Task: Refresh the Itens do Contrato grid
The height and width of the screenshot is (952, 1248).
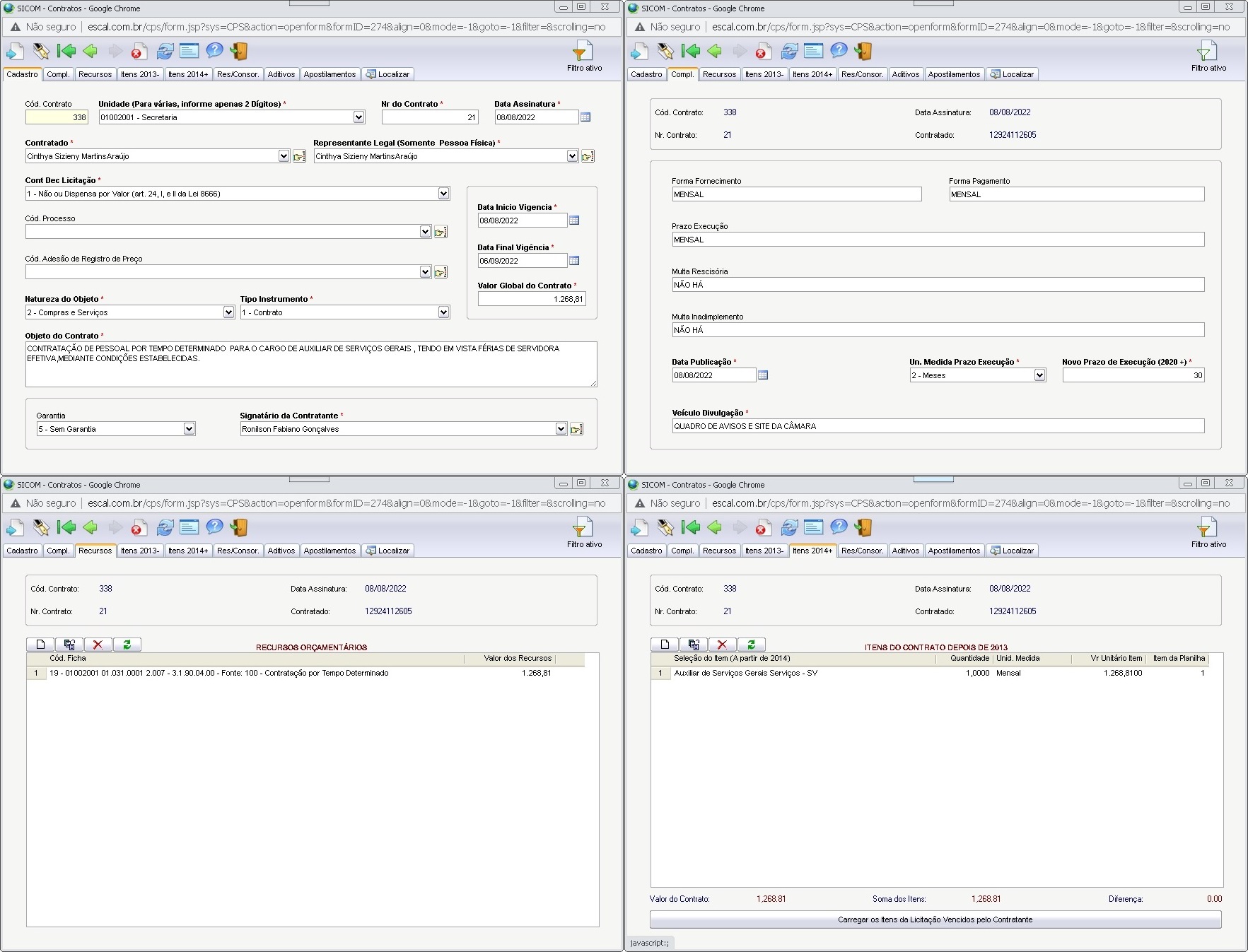Action: [x=751, y=645]
